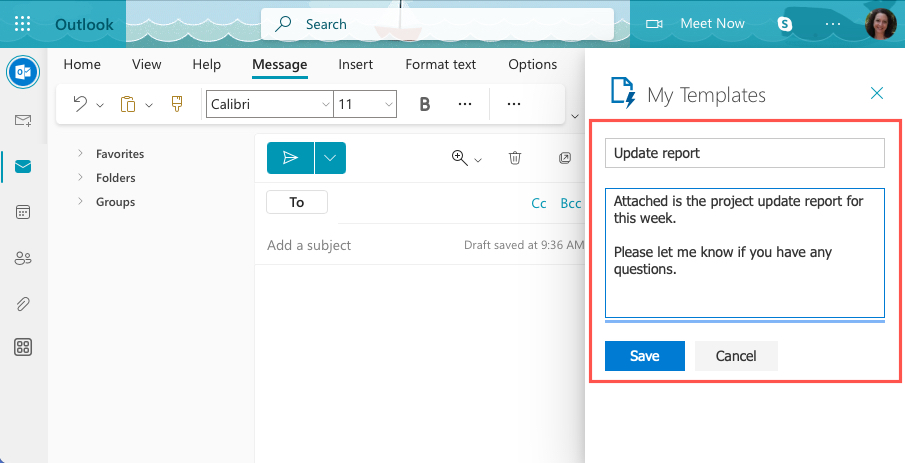Open more formatting options next to Bold

click(465, 104)
